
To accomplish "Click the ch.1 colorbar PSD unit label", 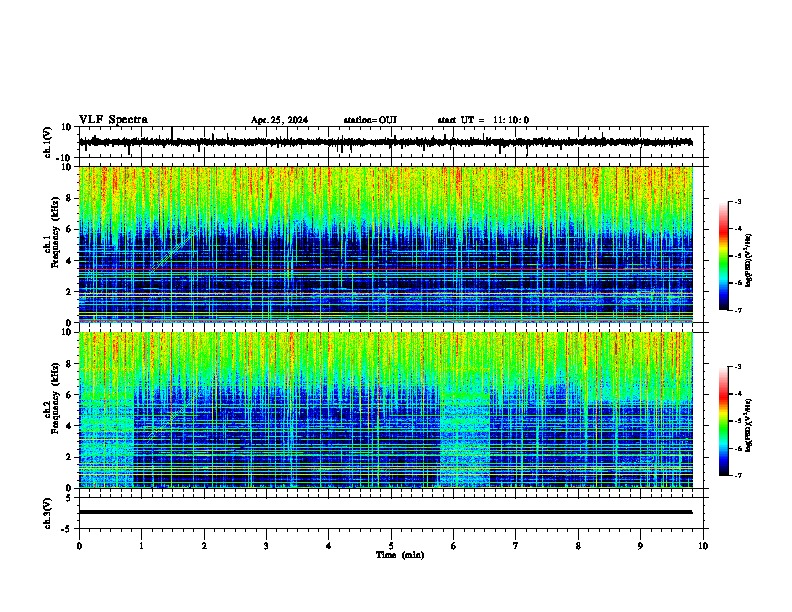I will 748,261.
